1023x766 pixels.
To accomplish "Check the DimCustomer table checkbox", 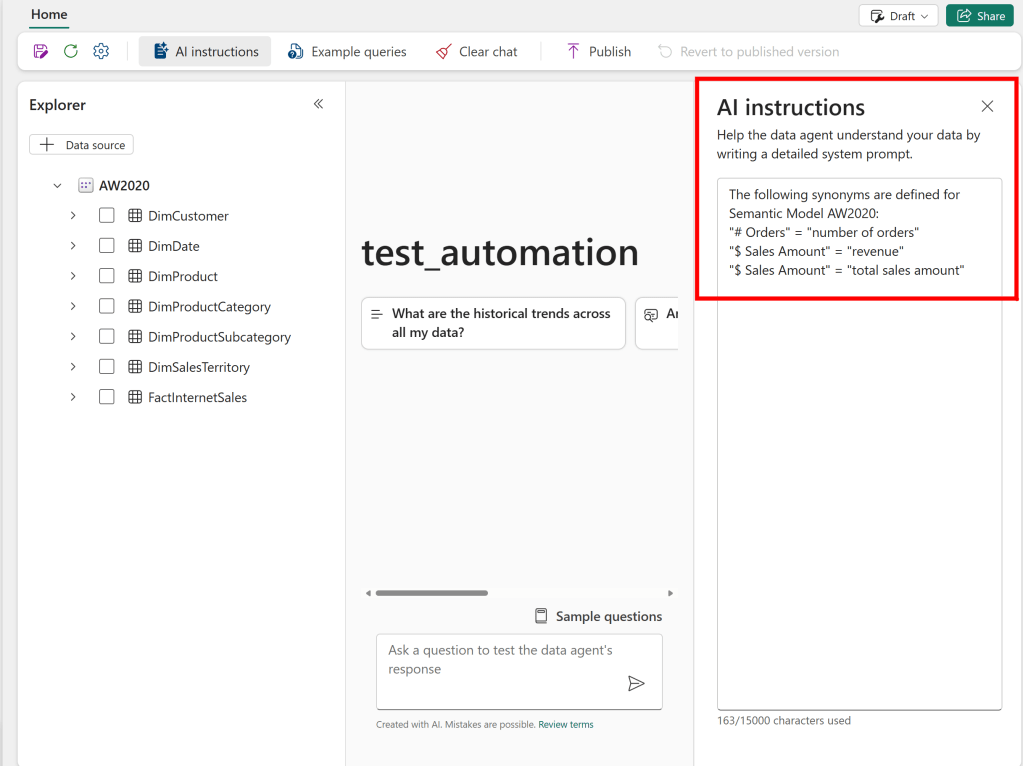I will [107, 216].
